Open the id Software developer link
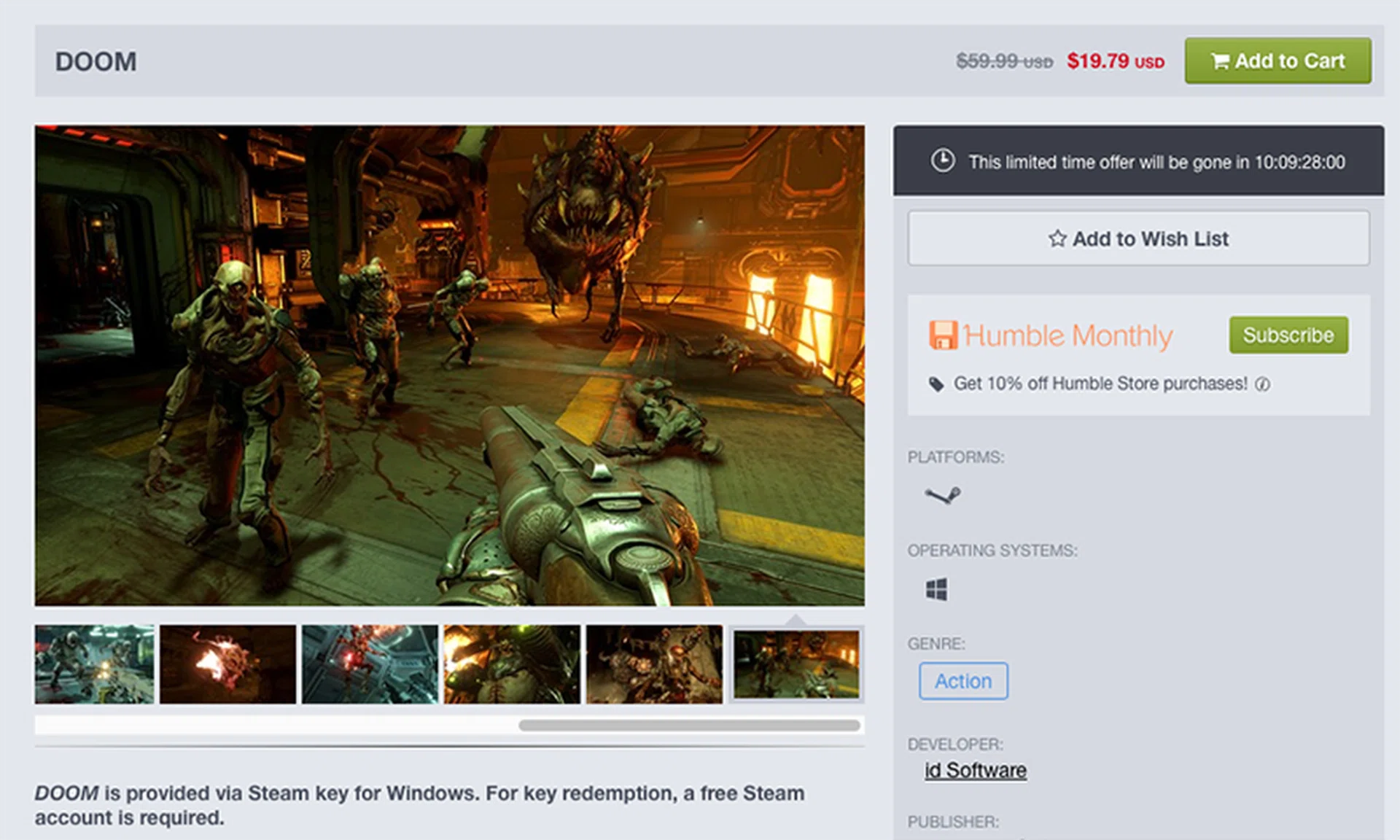 click(x=975, y=770)
